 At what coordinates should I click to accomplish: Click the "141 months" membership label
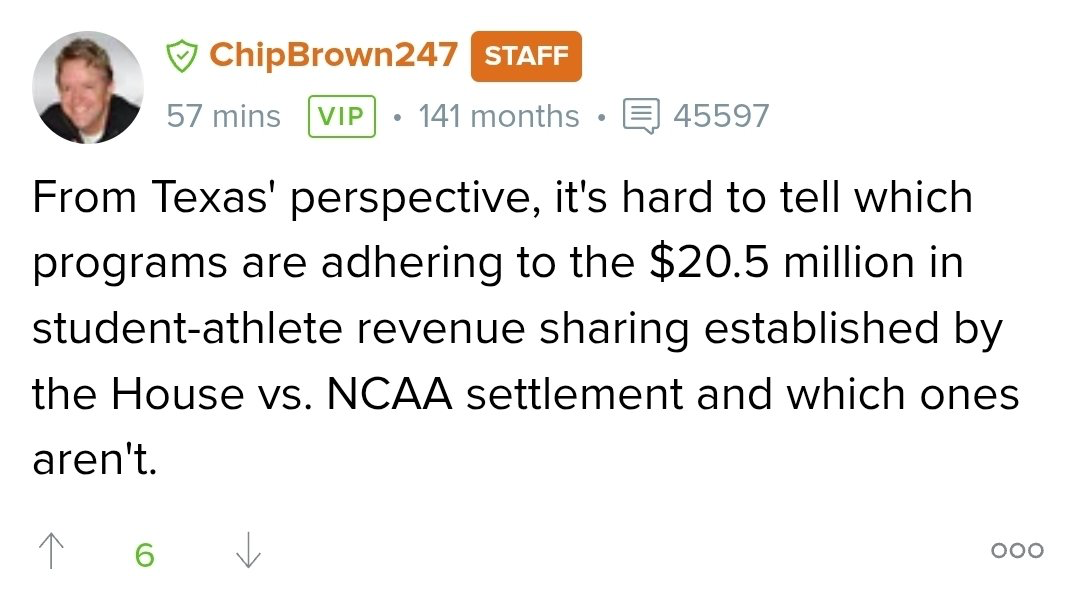click(x=498, y=116)
